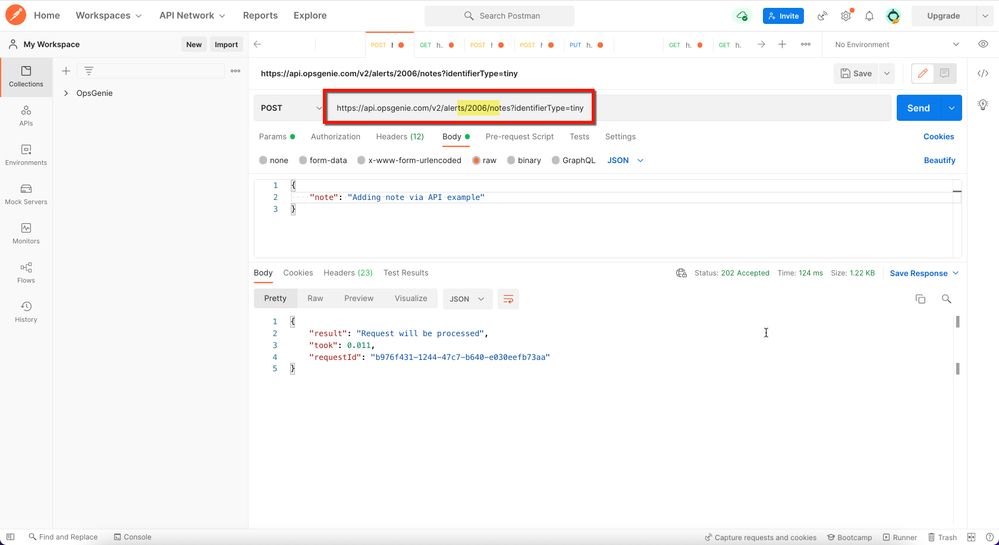Open the response JSON format dropdown

click(x=467, y=299)
